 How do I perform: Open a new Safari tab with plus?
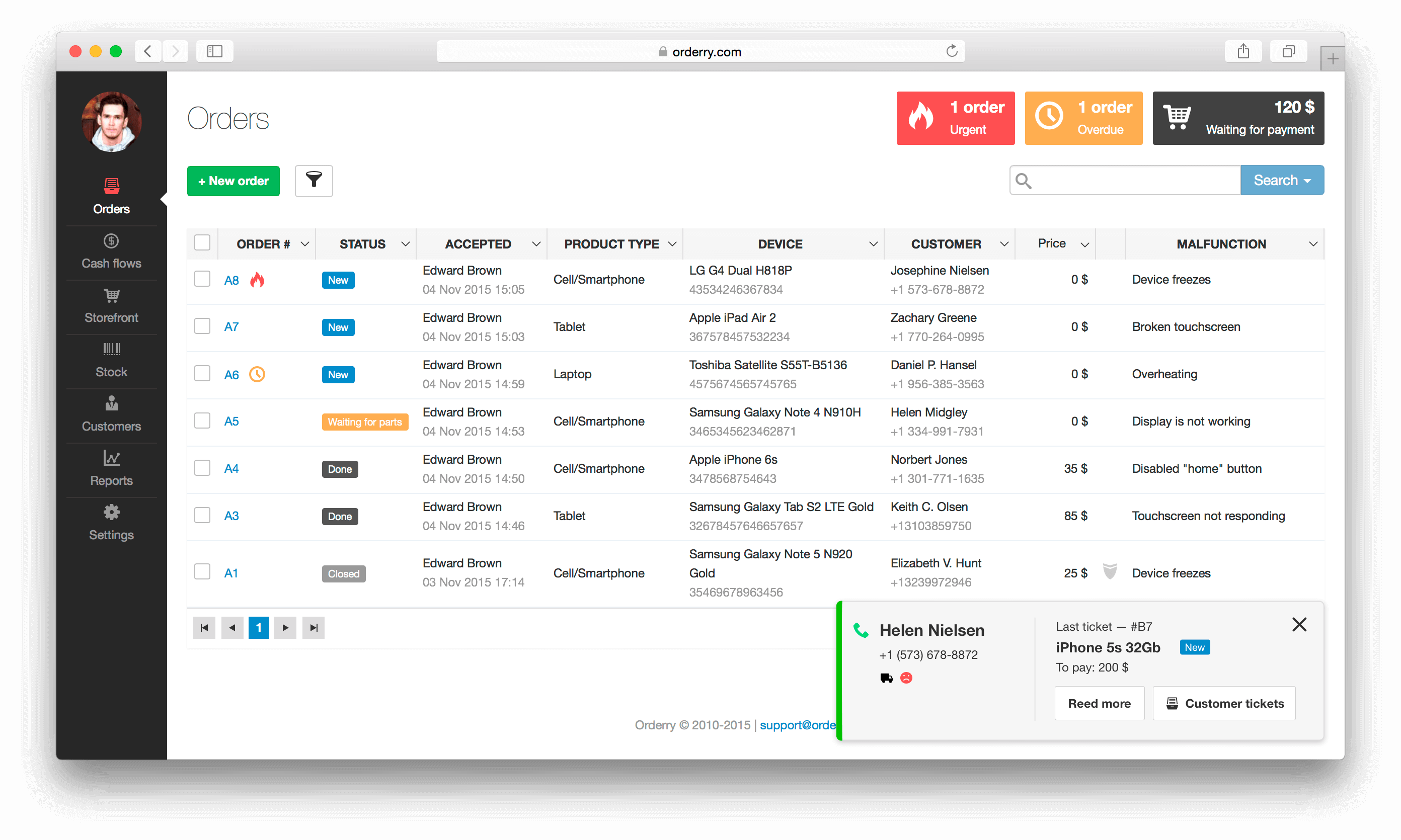1332,59
